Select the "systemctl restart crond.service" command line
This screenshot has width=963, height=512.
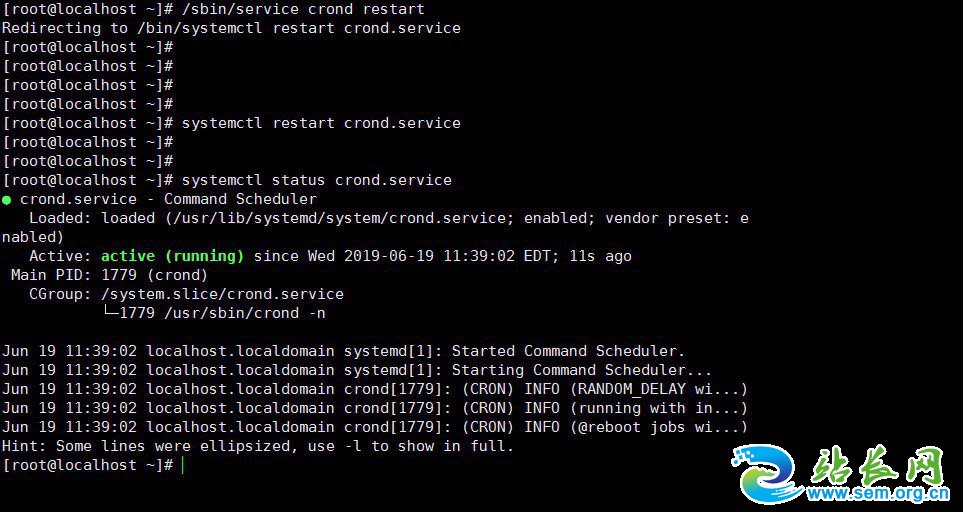click(x=321, y=123)
